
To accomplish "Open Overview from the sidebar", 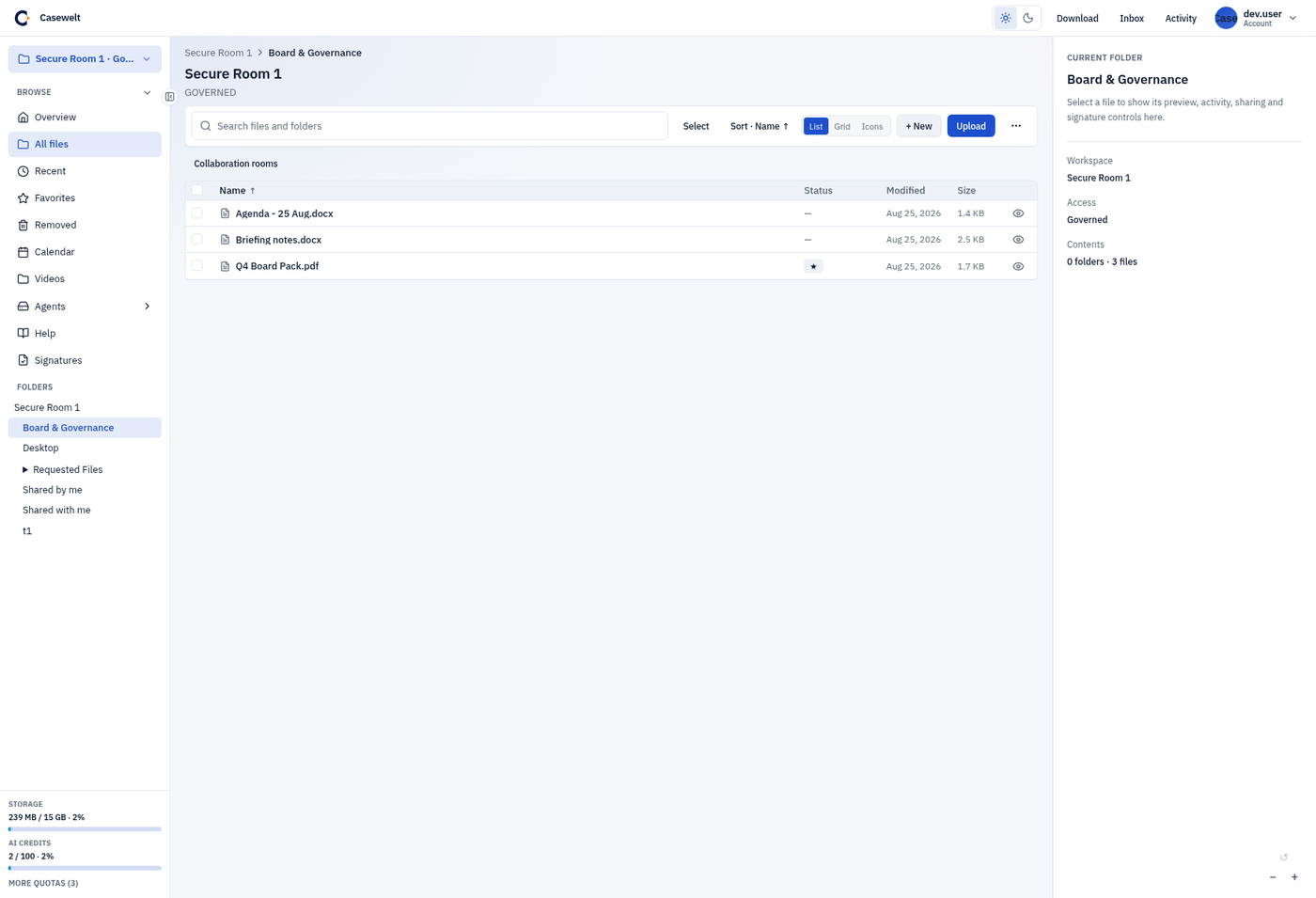I will 85,118.
